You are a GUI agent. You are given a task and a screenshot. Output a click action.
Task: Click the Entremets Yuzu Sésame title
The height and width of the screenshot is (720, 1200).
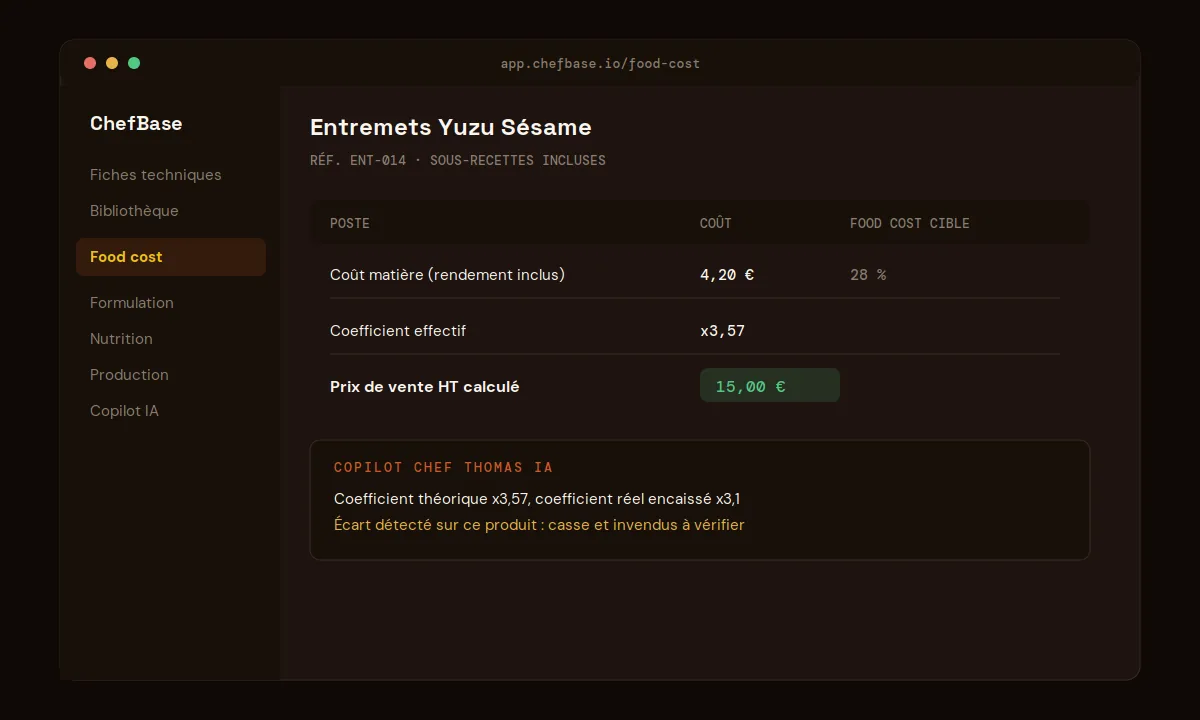pos(451,127)
